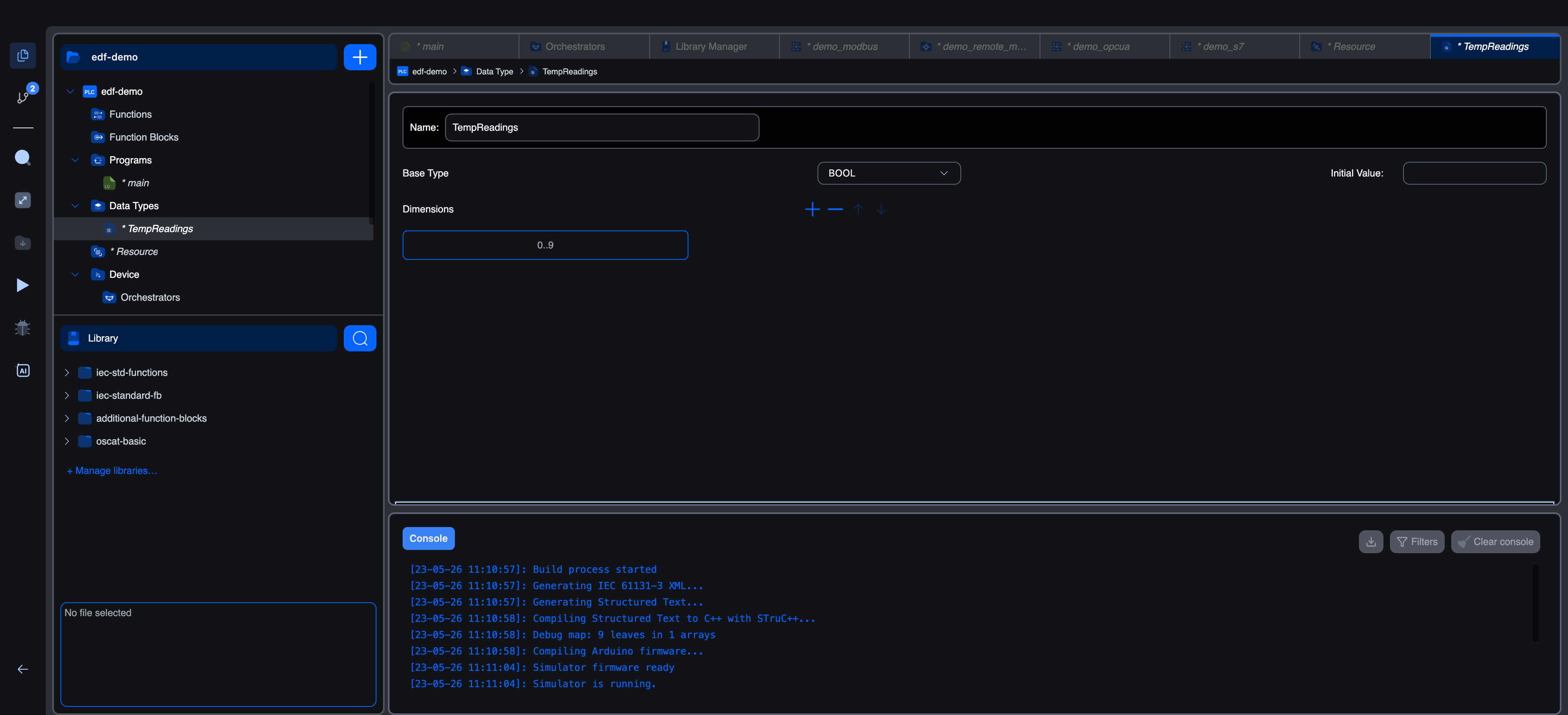Open Manage libraries link
The width and height of the screenshot is (1568, 715).
click(x=112, y=471)
